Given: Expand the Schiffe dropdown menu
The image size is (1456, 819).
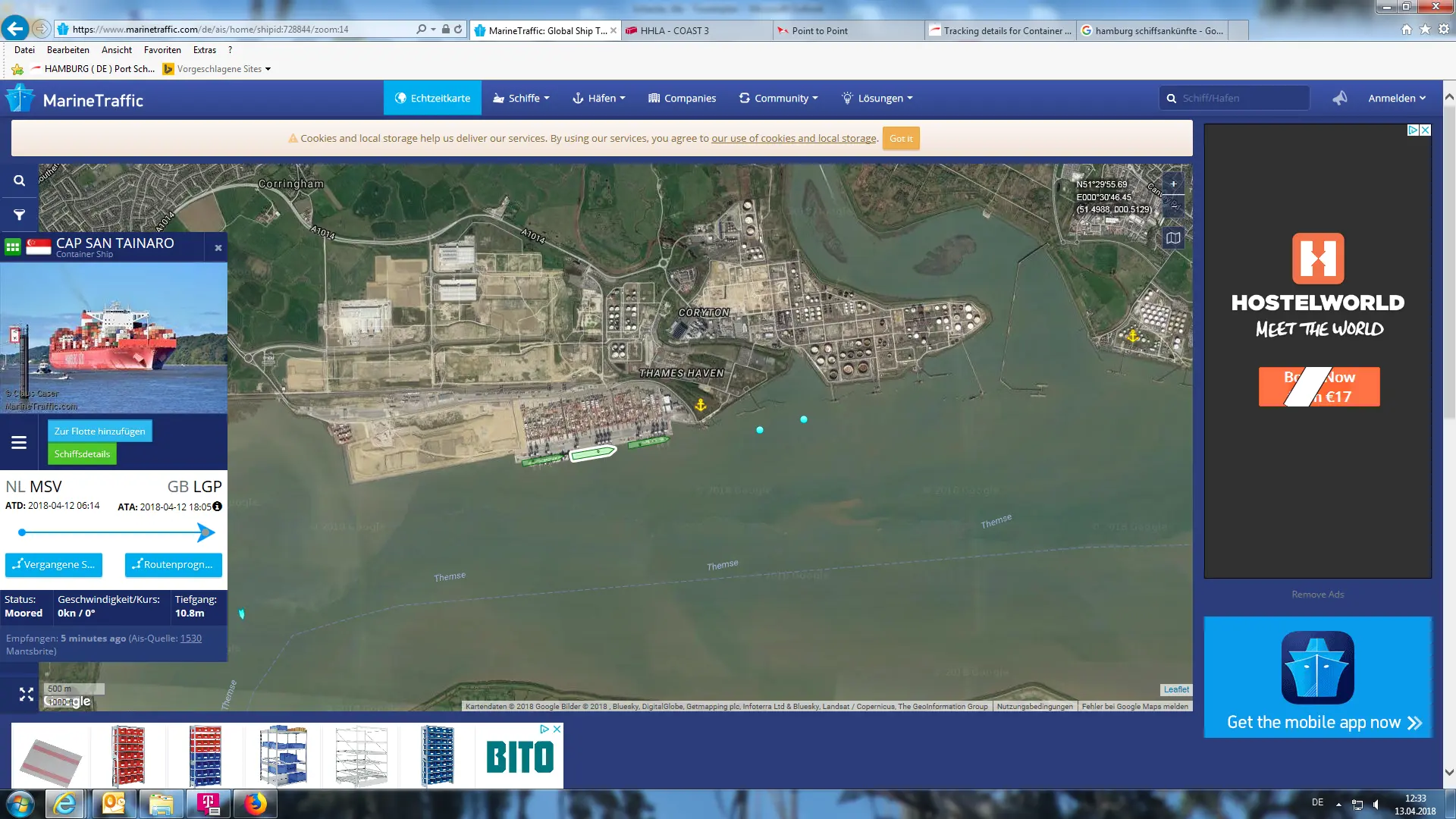Looking at the screenshot, I should (x=521, y=98).
